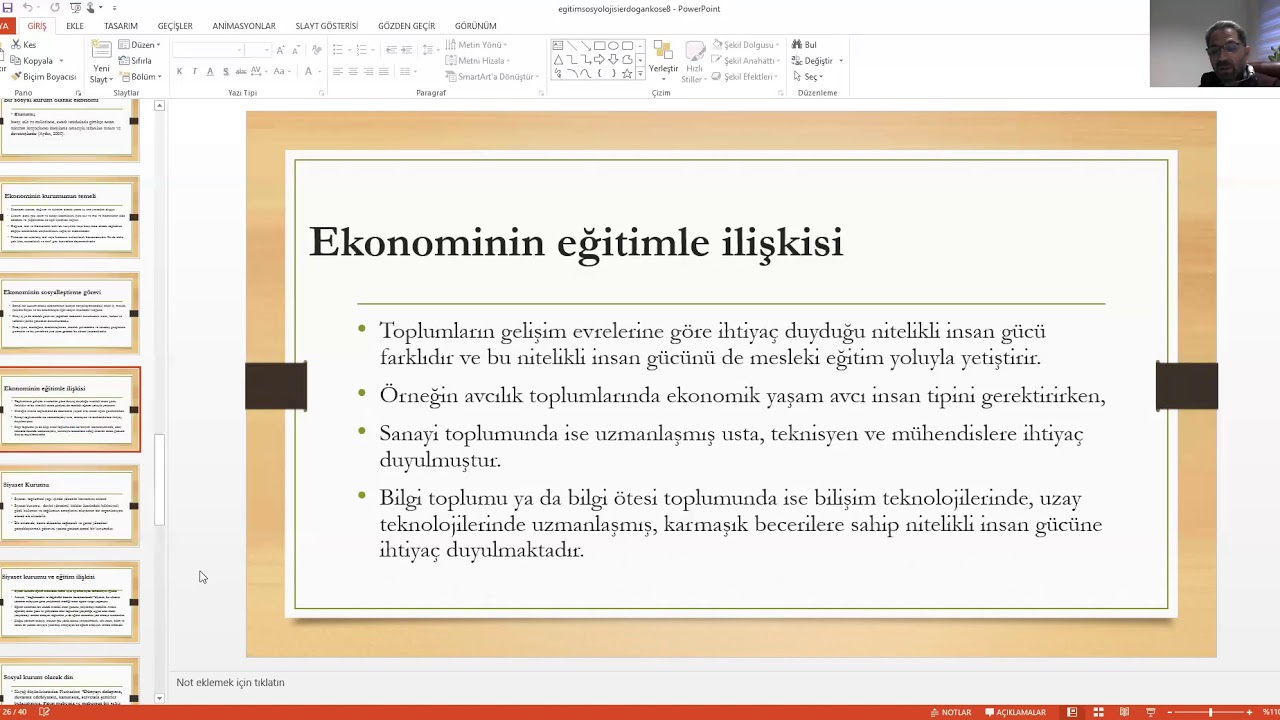Viewport: 1280px width, 720px height.
Task: Toggle Bold (K) formatting
Action: 179,71
